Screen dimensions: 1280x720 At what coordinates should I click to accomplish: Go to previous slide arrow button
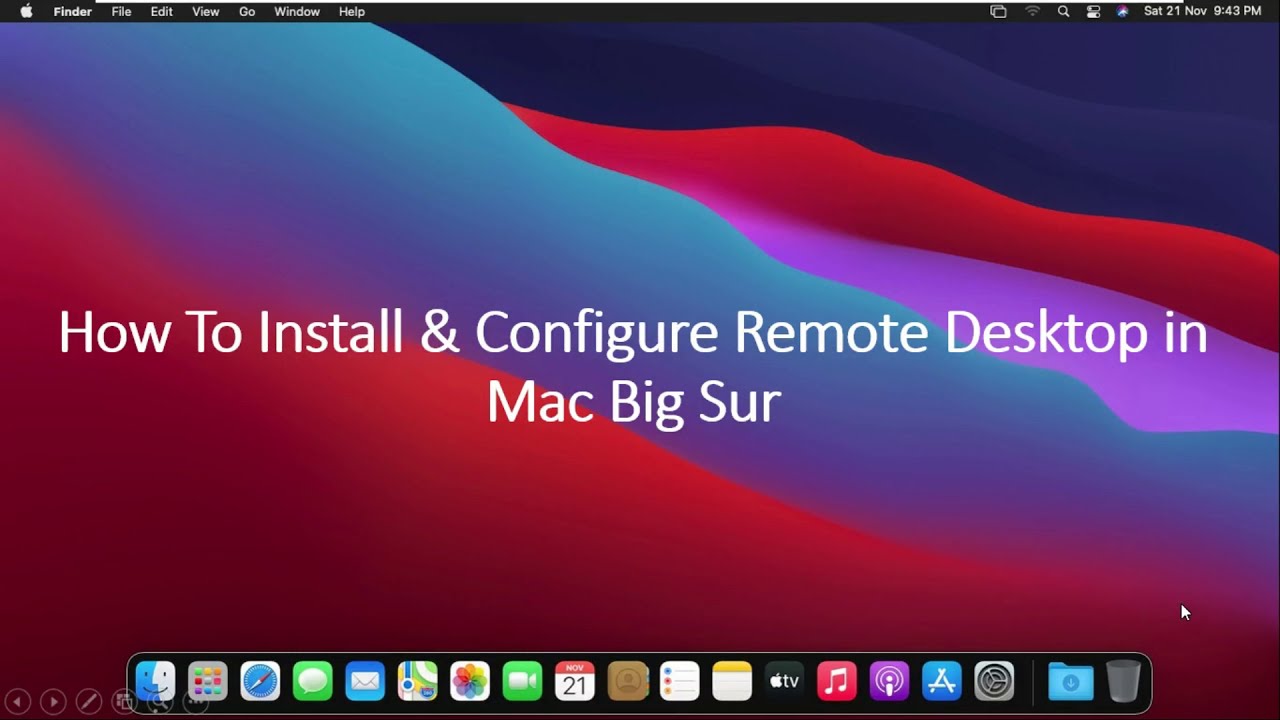18,702
